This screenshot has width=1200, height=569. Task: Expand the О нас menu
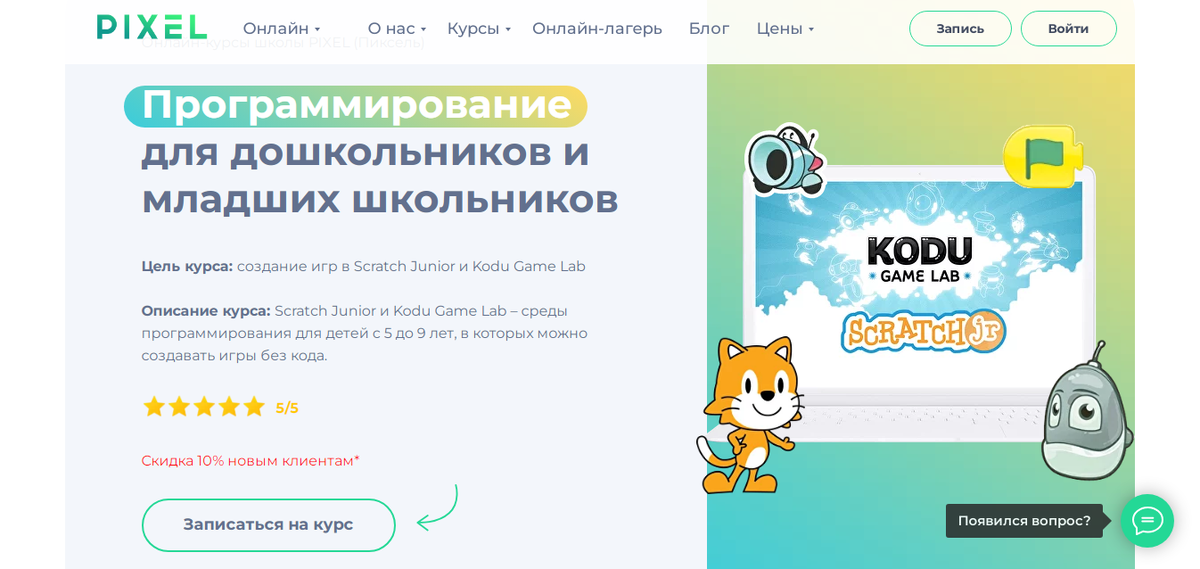397,29
